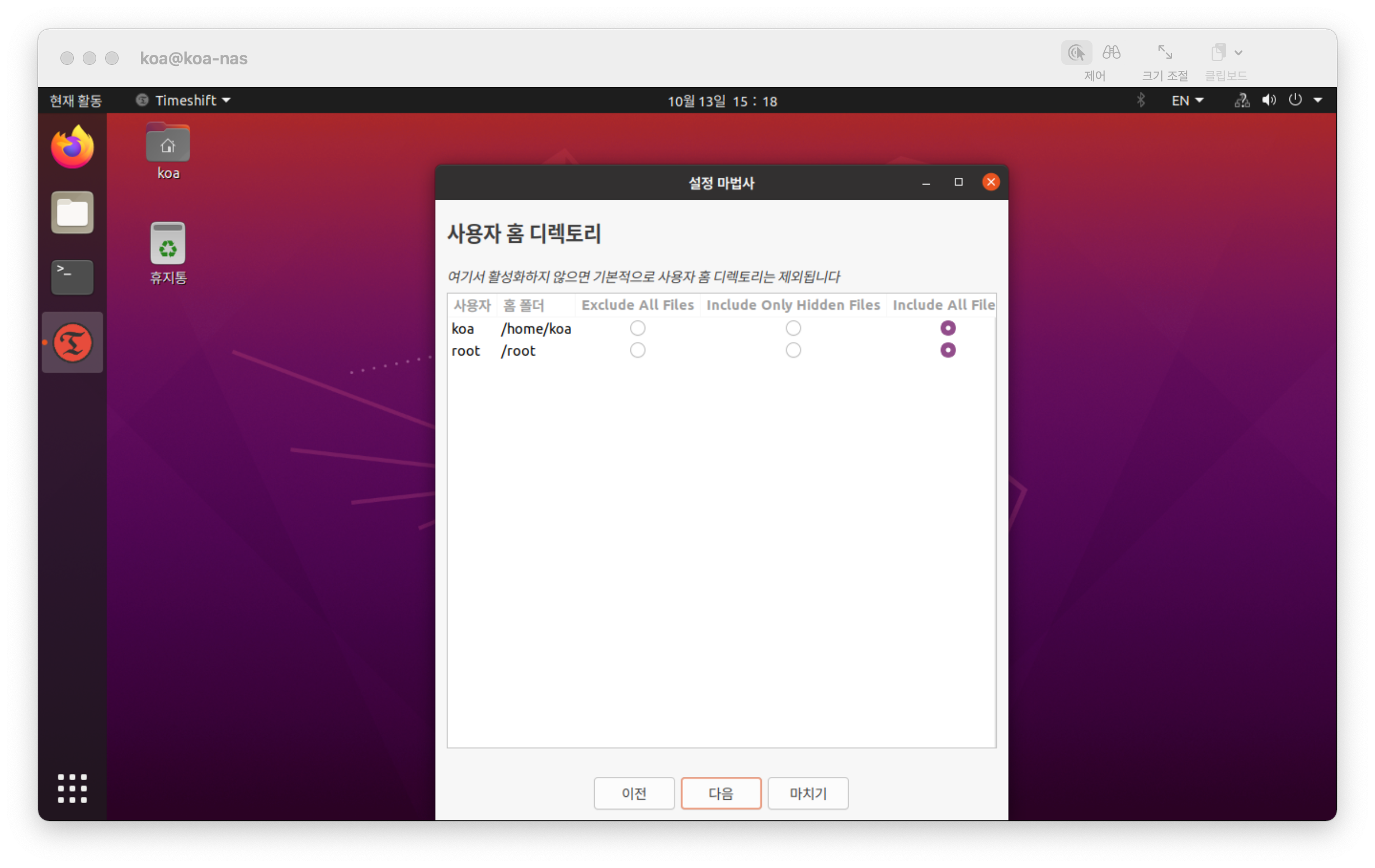Expand the clipboard (클립보드) dropdown arrow

pyautogui.click(x=1238, y=53)
